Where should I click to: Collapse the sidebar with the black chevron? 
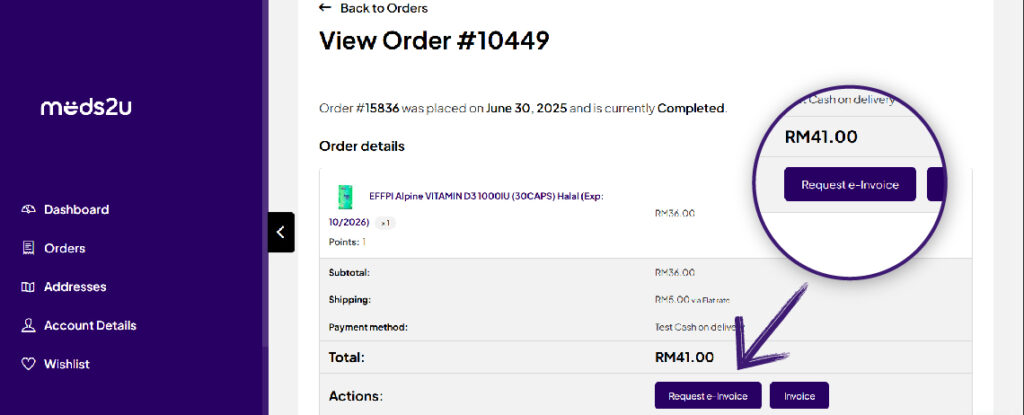(x=281, y=232)
